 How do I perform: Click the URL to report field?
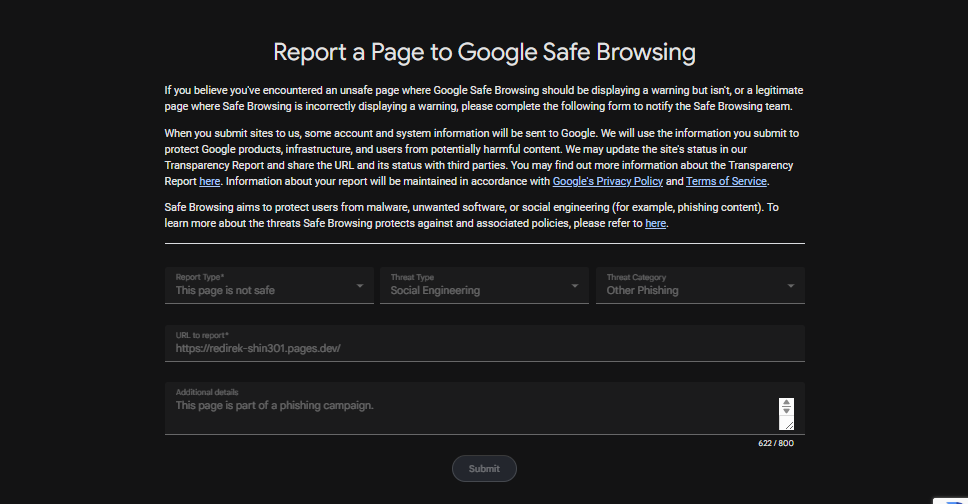(485, 343)
